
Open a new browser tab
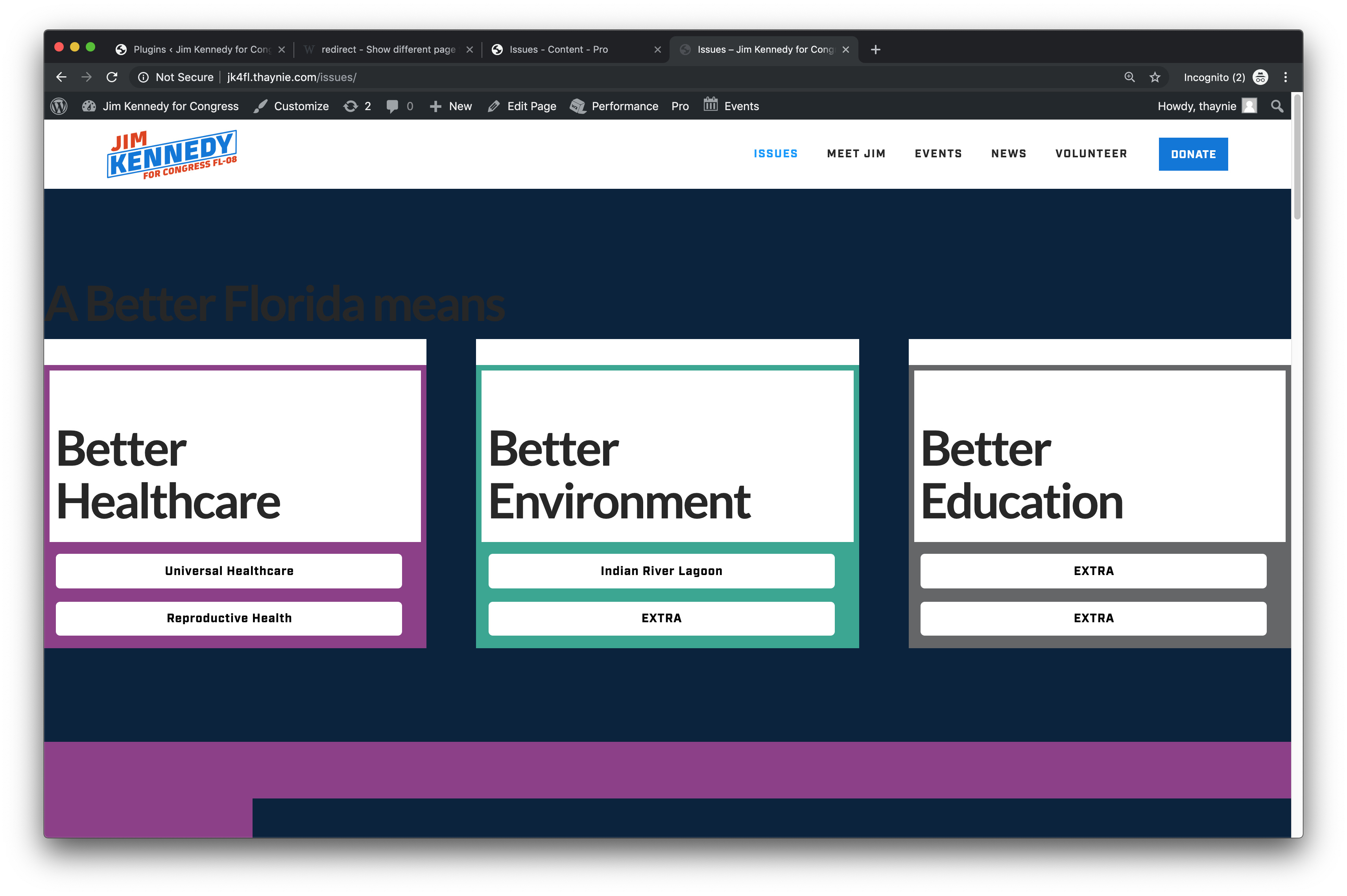pyautogui.click(x=875, y=50)
